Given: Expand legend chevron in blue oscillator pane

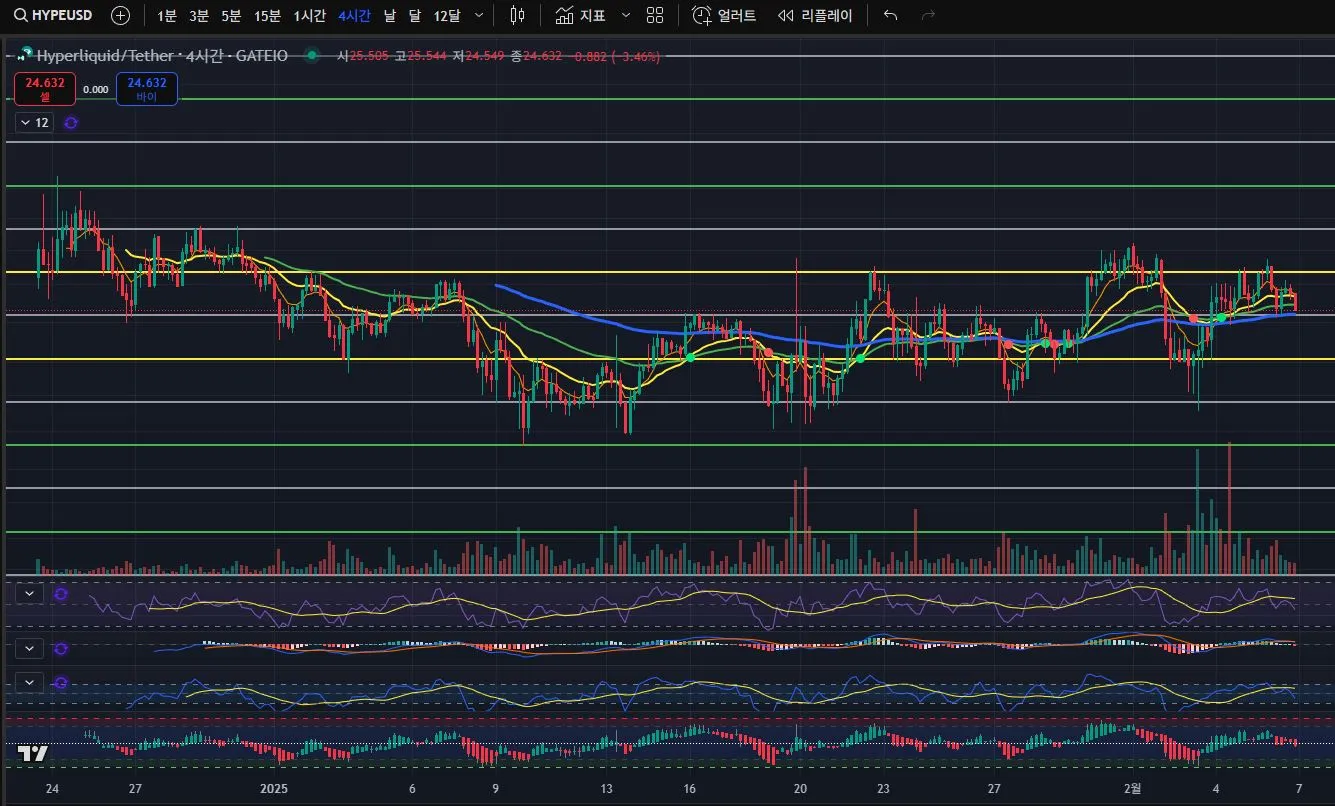Looking at the screenshot, I should [30, 682].
